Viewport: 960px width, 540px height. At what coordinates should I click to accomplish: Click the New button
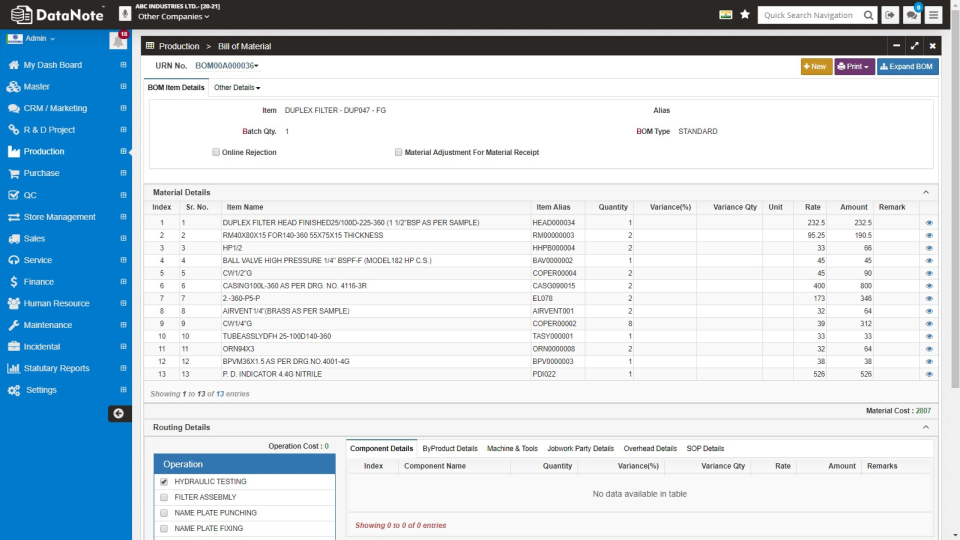816,67
